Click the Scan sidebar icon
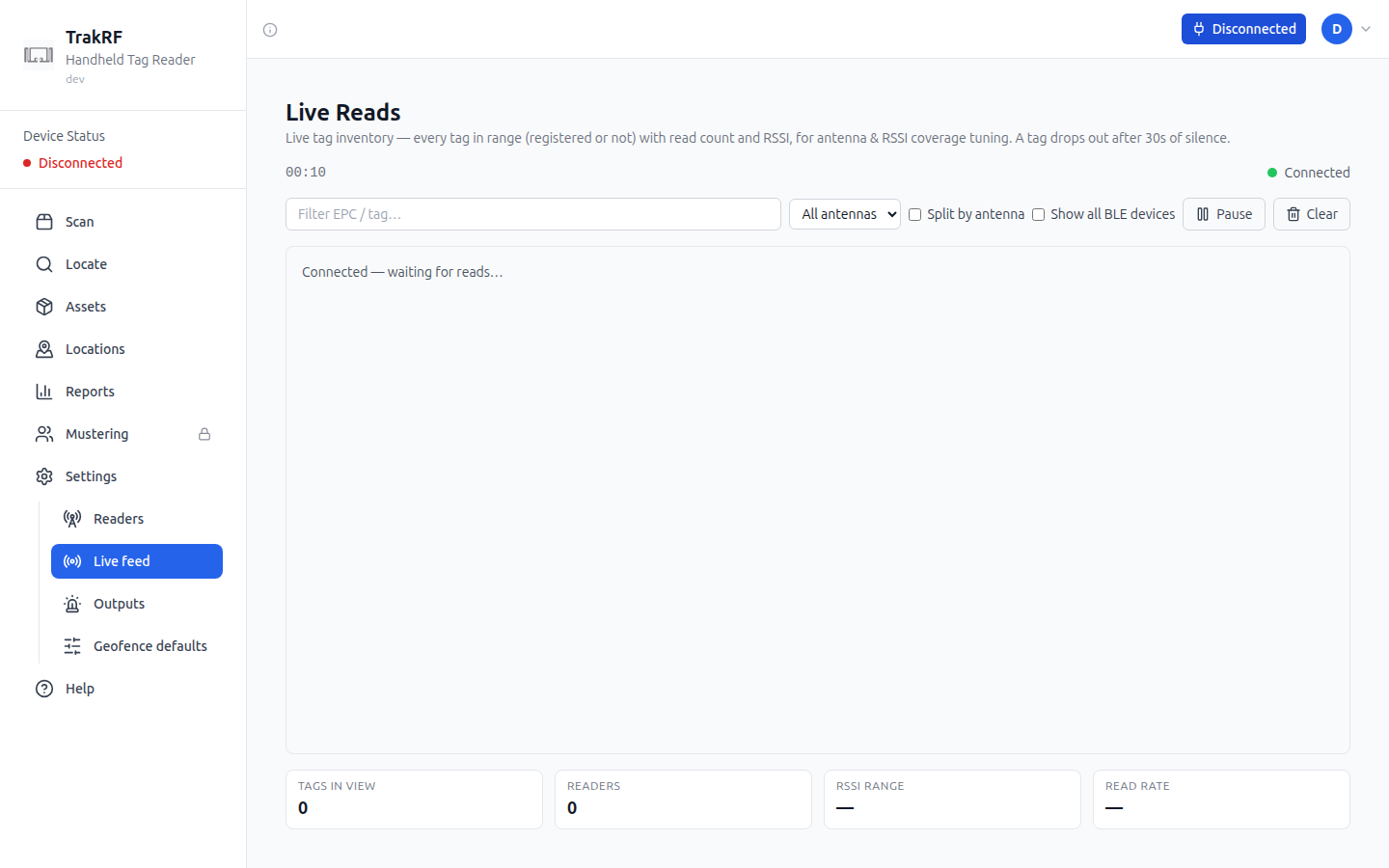 (44, 222)
